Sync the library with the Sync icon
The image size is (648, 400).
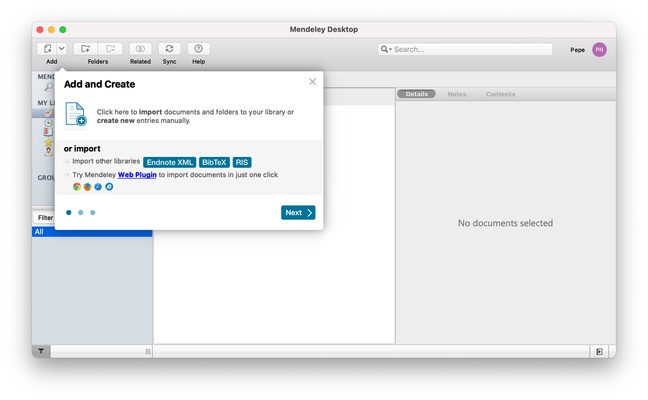(x=169, y=49)
